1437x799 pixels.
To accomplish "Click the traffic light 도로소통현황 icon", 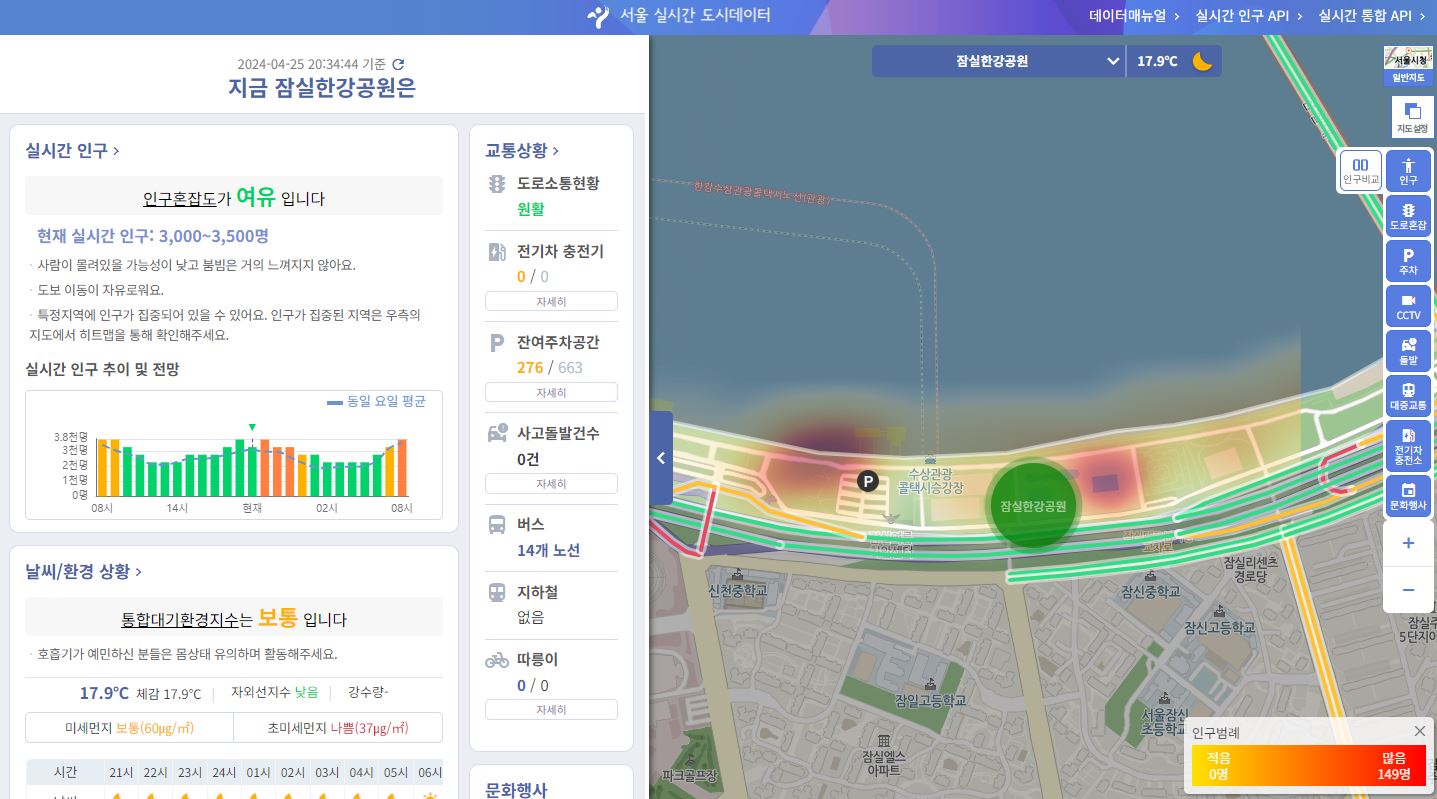I will click(497, 184).
